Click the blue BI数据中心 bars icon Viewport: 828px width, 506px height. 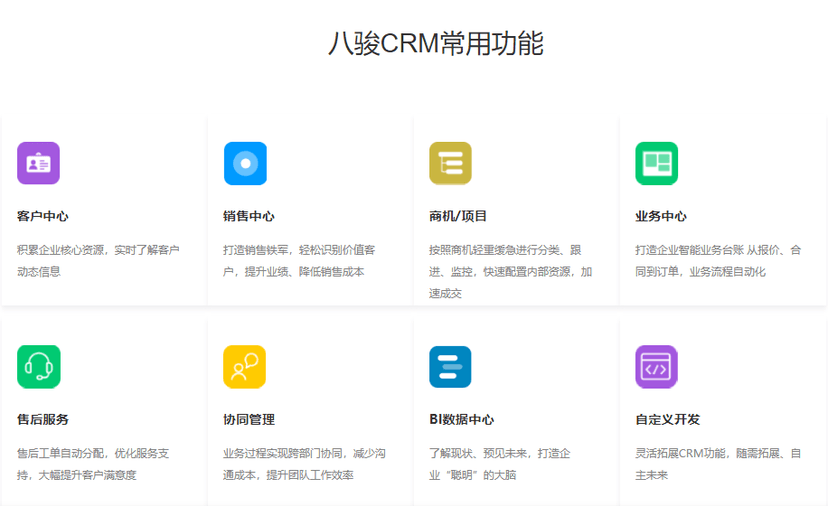(x=450, y=367)
